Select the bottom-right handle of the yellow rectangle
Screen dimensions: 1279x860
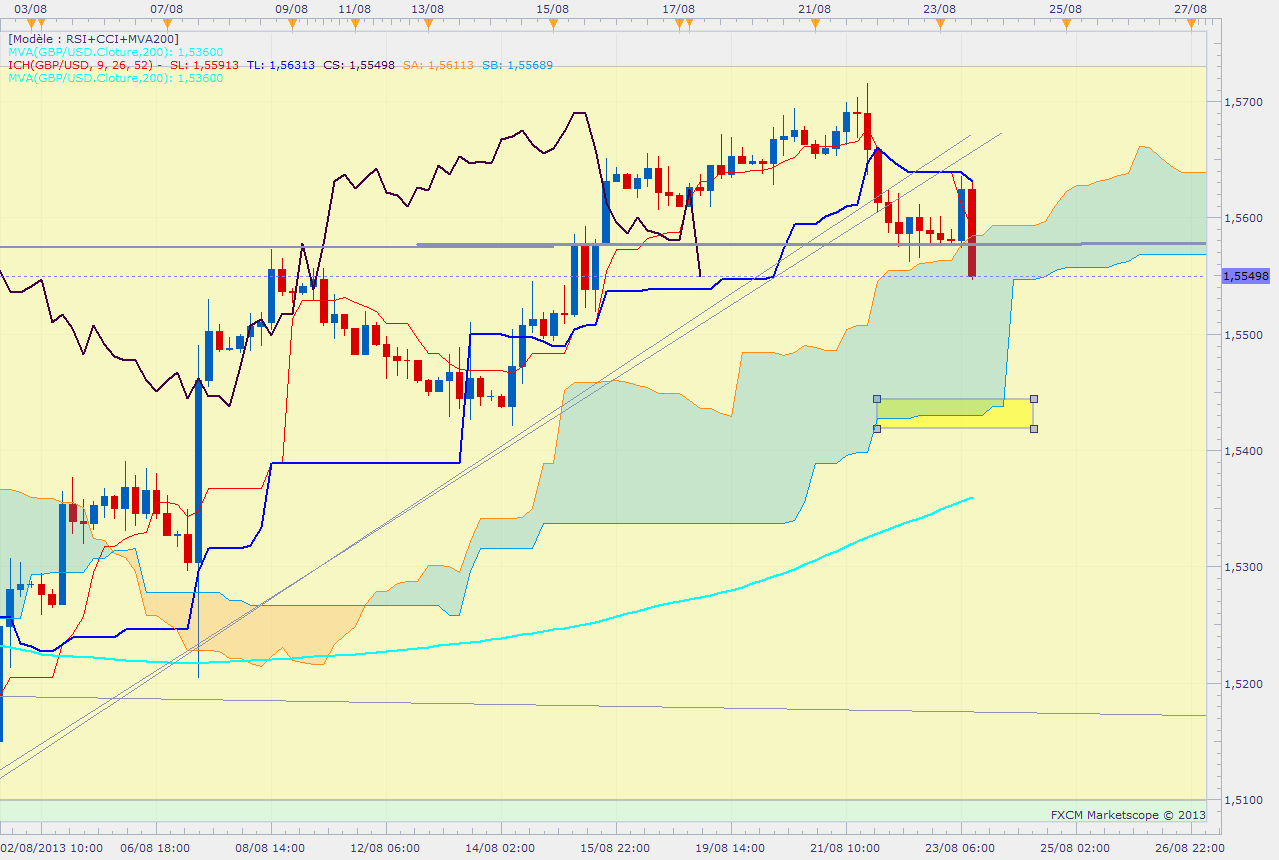point(1033,428)
